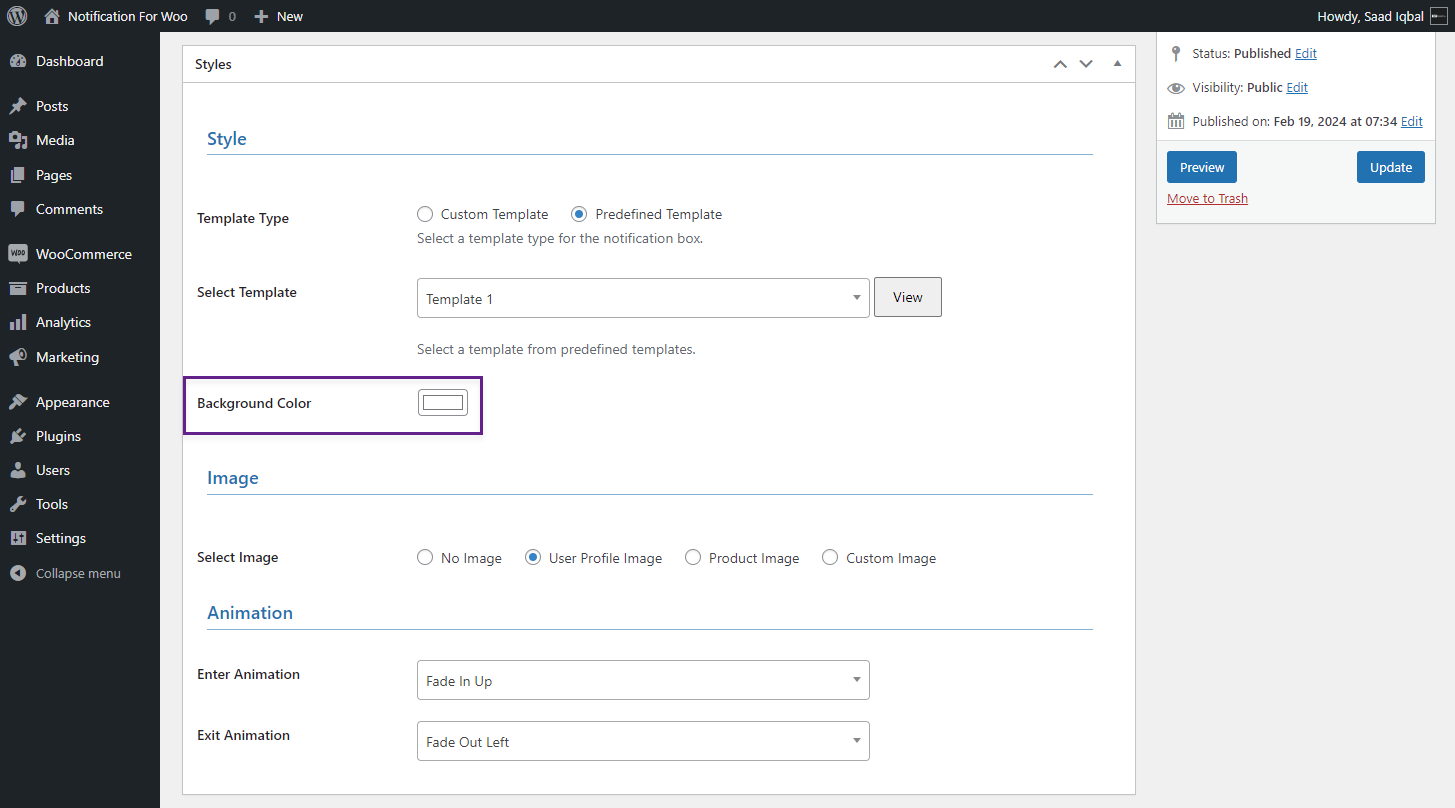
Task: Open the Enter Animation dropdown
Action: 643,680
